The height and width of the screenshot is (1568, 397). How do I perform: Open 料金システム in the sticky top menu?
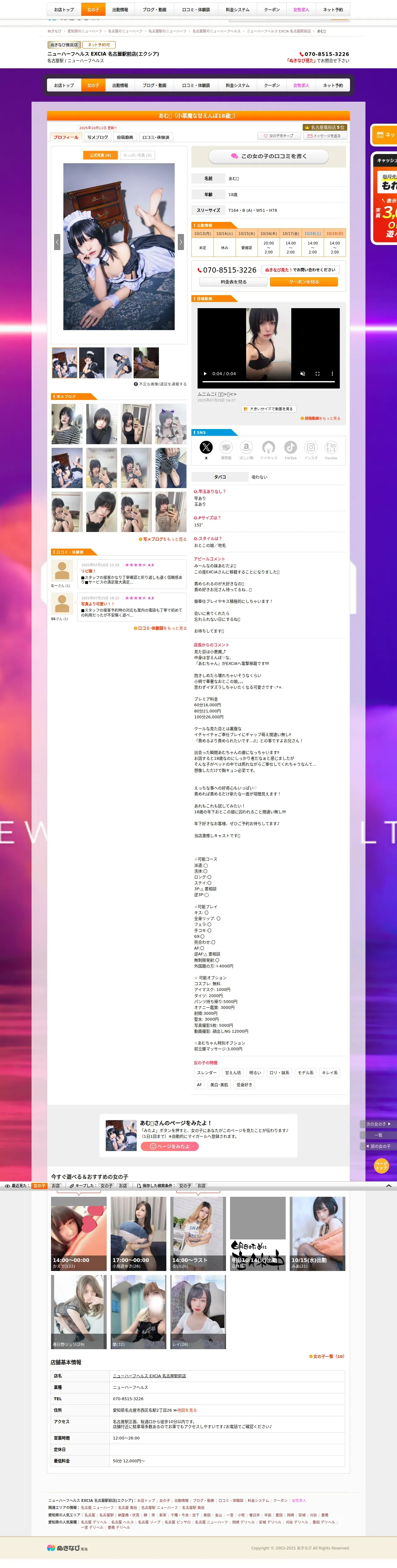click(237, 10)
